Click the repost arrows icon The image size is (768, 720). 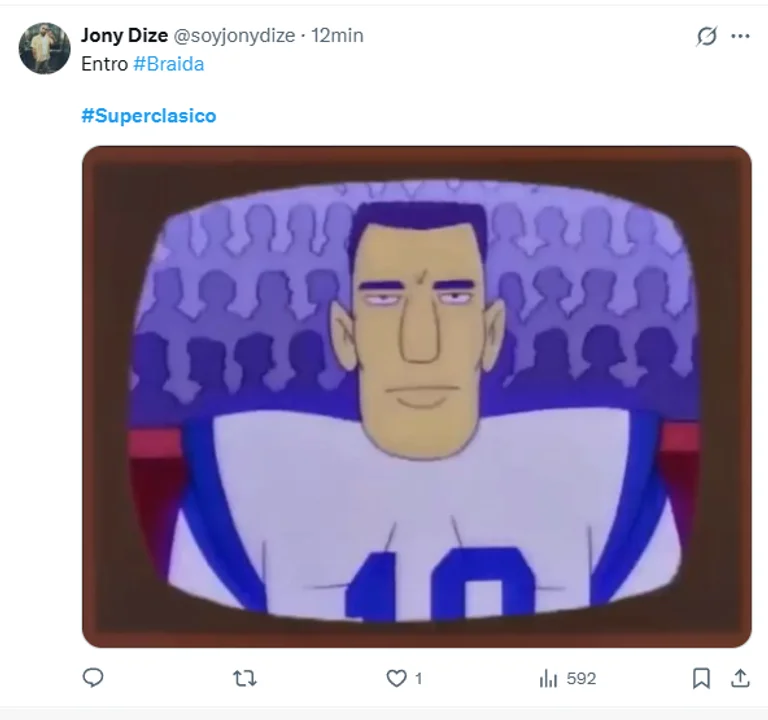244,678
